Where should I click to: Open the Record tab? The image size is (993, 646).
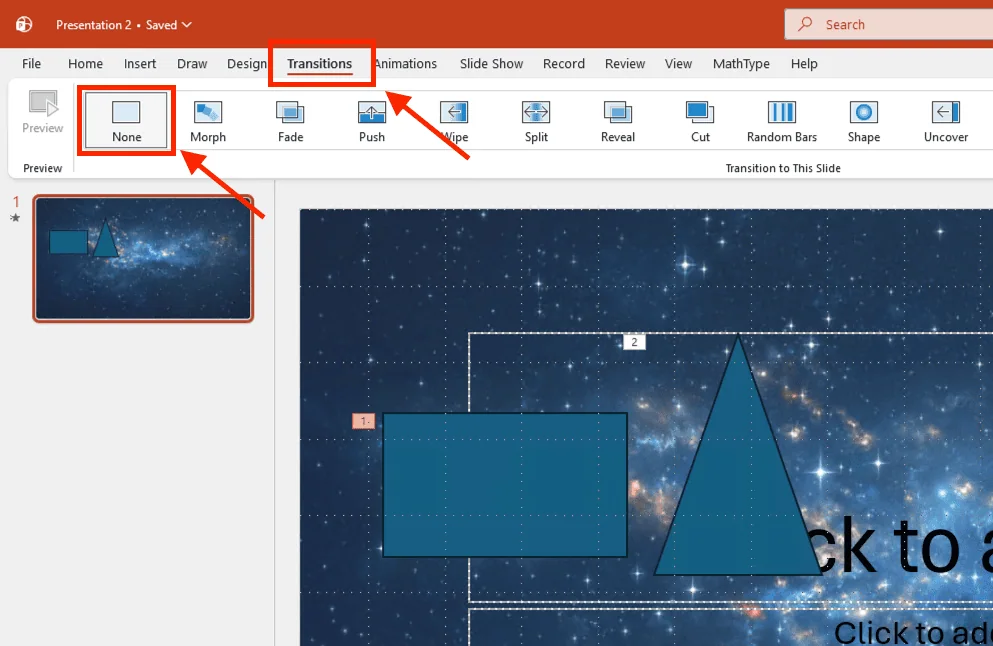coord(564,63)
